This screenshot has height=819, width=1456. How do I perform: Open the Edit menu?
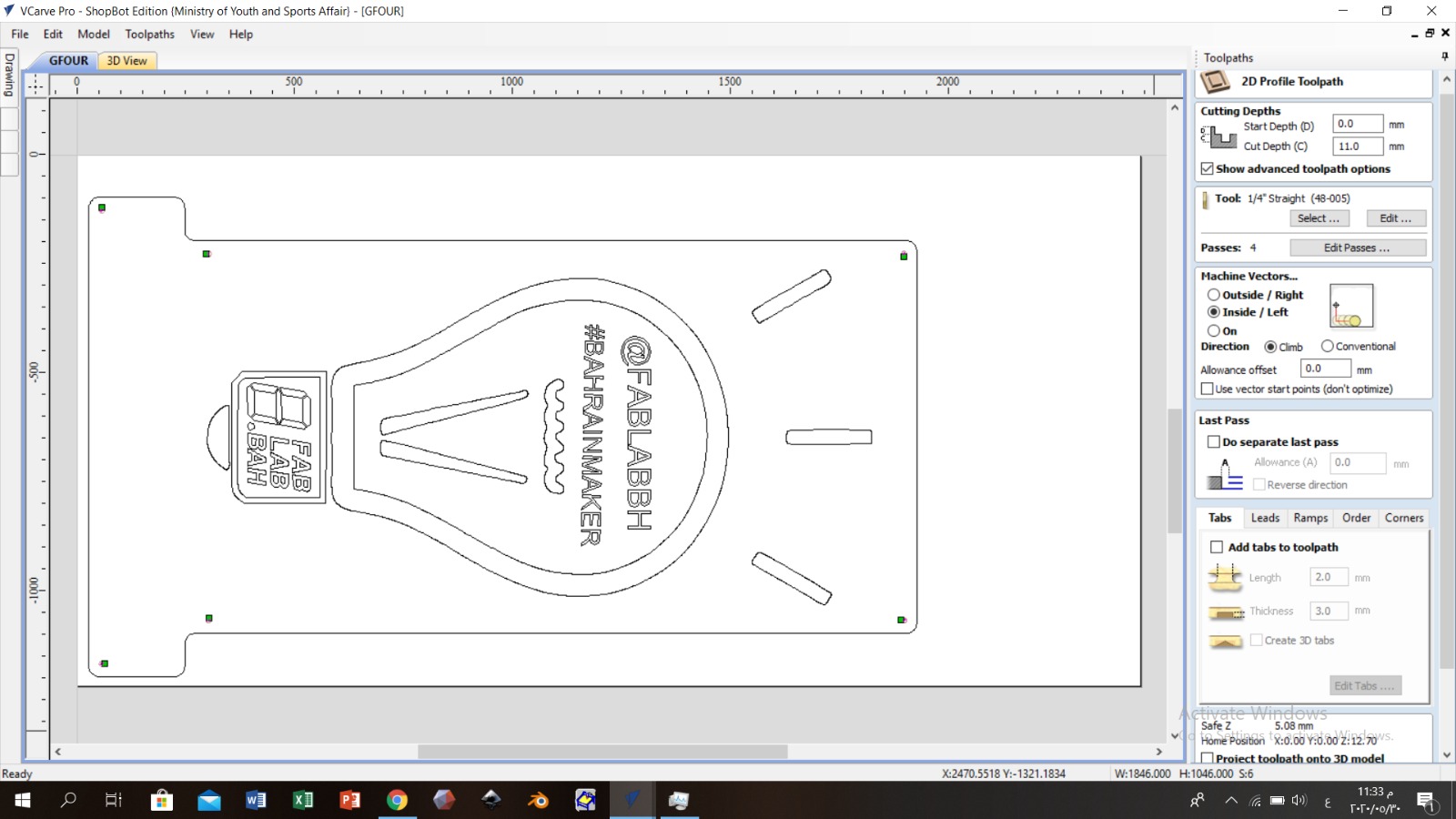(x=53, y=35)
